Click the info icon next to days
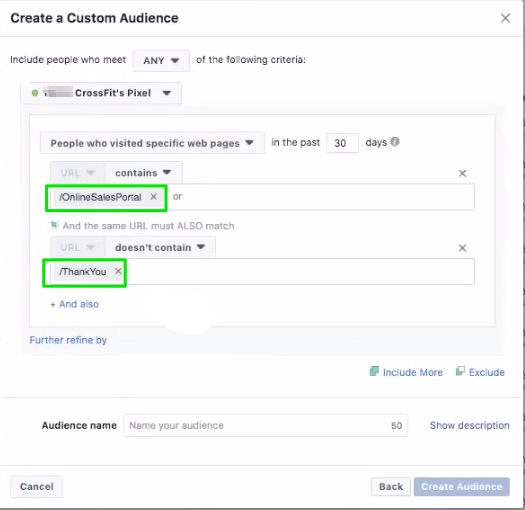Viewport: 525px width, 510px height. click(395, 142)
